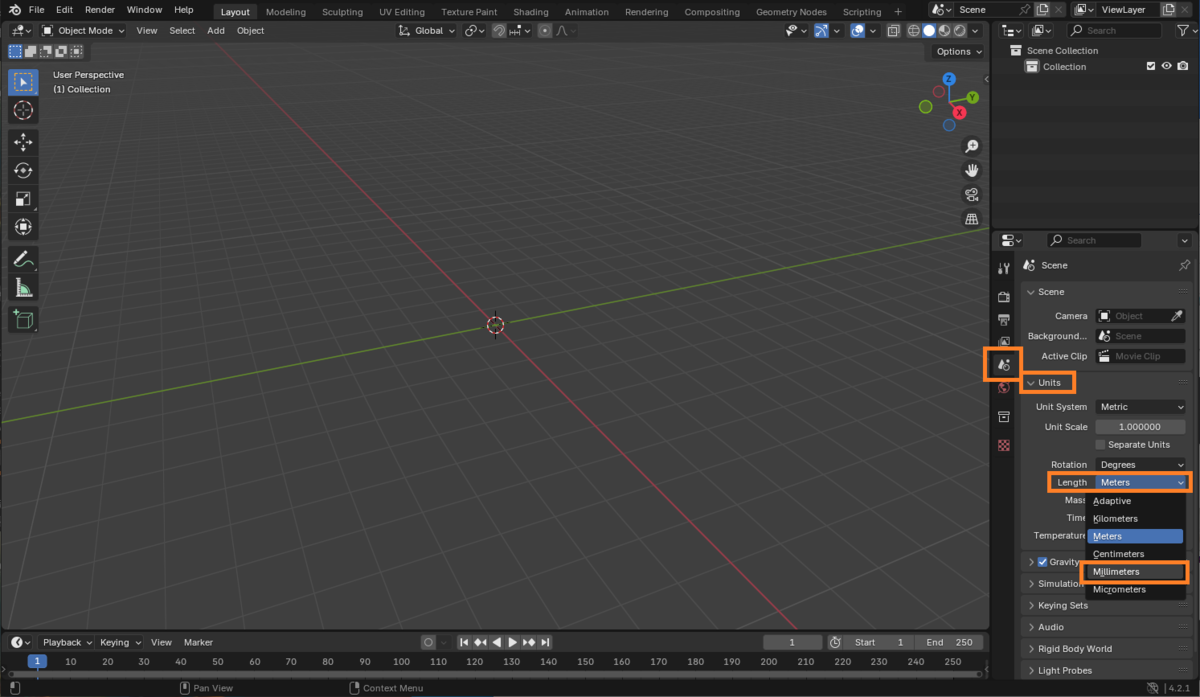Click the Z axis on navigation gizmo
This screenshot has height=697, width=1200.
tap(949, 79)
